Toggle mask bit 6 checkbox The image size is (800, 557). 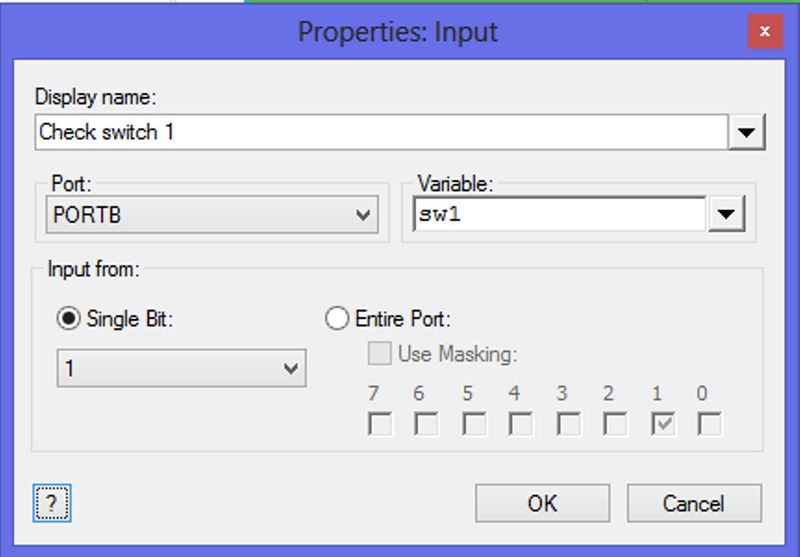pos(427,424)
